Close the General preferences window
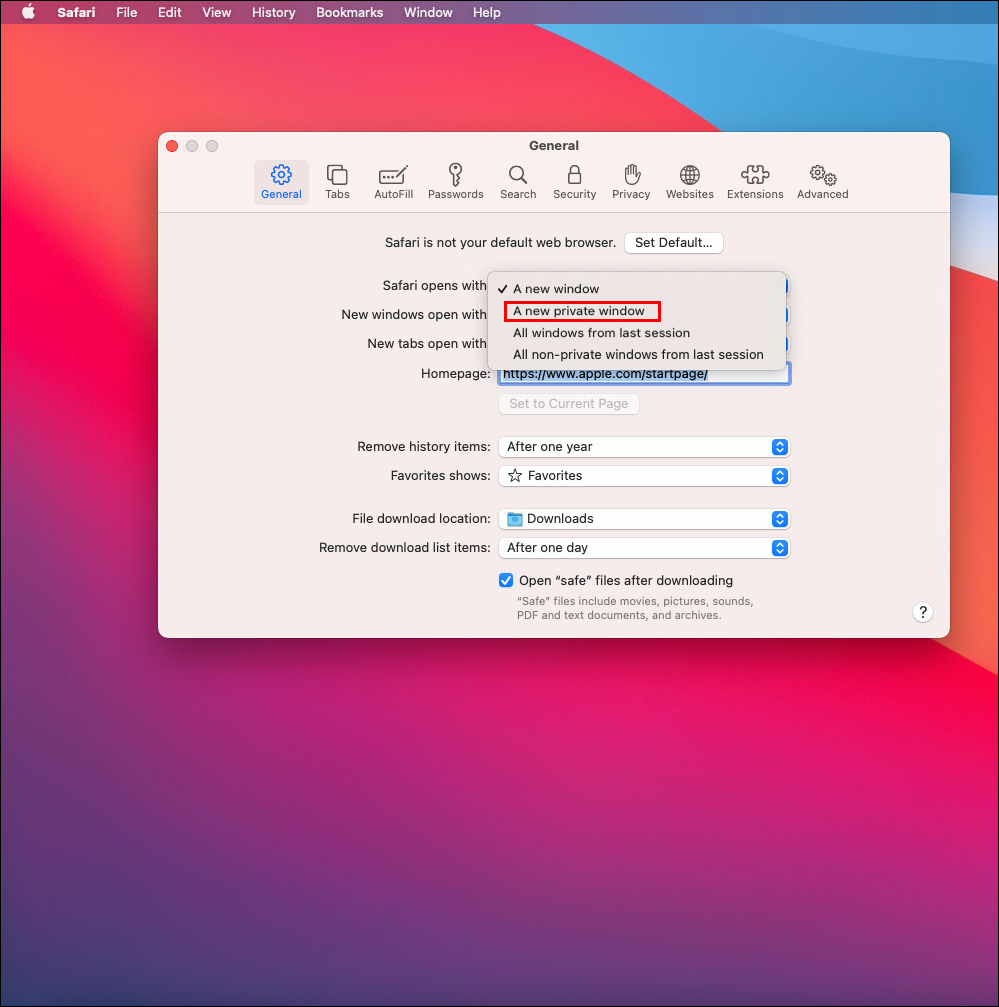Image resolution: width=999 pixels, height=1007 pixels. [x=172, y=146]
